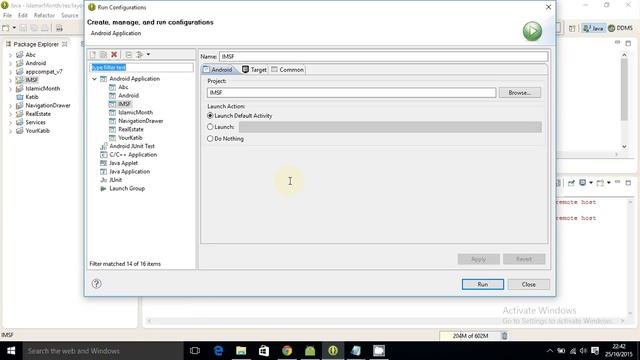640x360 pixels.
Task: Click the Apply button
Action: coord(478,259)
